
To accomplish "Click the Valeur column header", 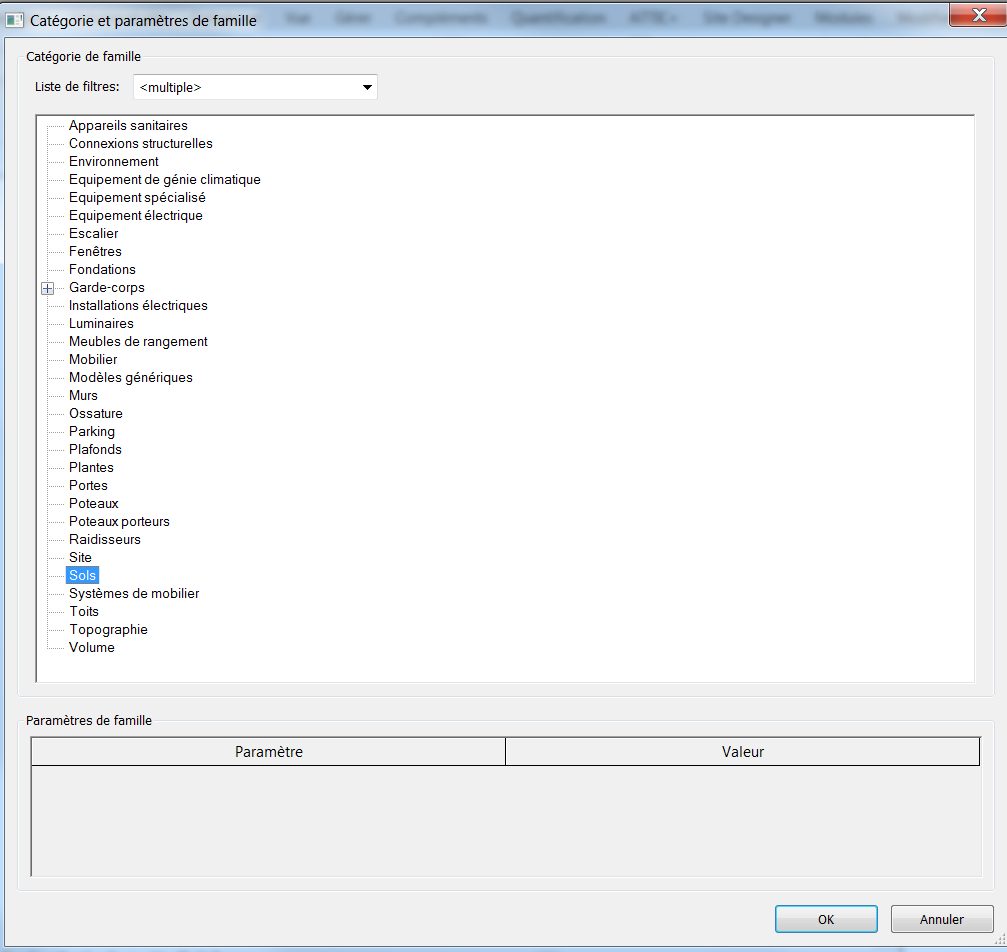I will click(x=742, y=752).
